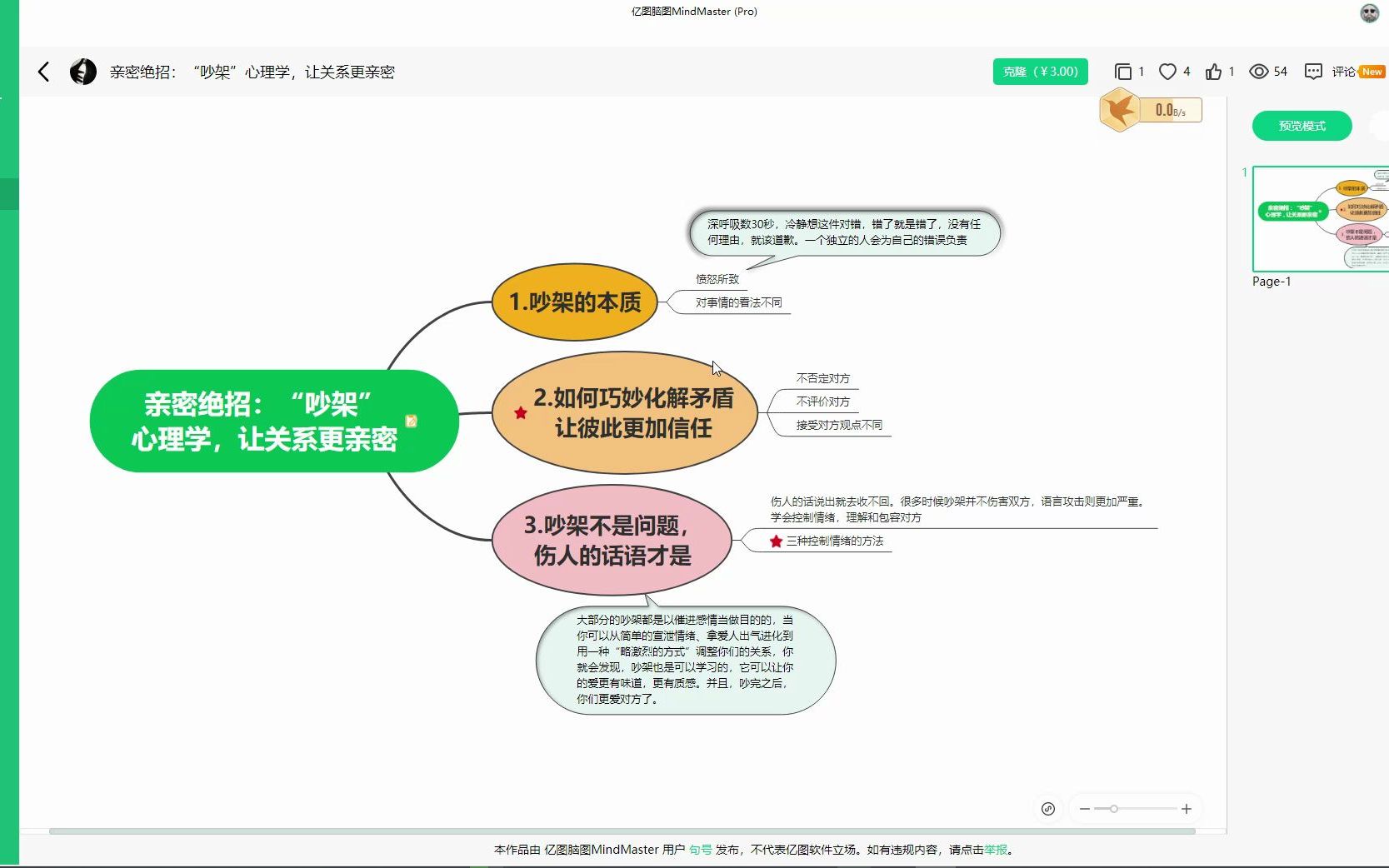Click the fit-view icon near zoom slider

pyautogui.click(x=1048, y=809)
